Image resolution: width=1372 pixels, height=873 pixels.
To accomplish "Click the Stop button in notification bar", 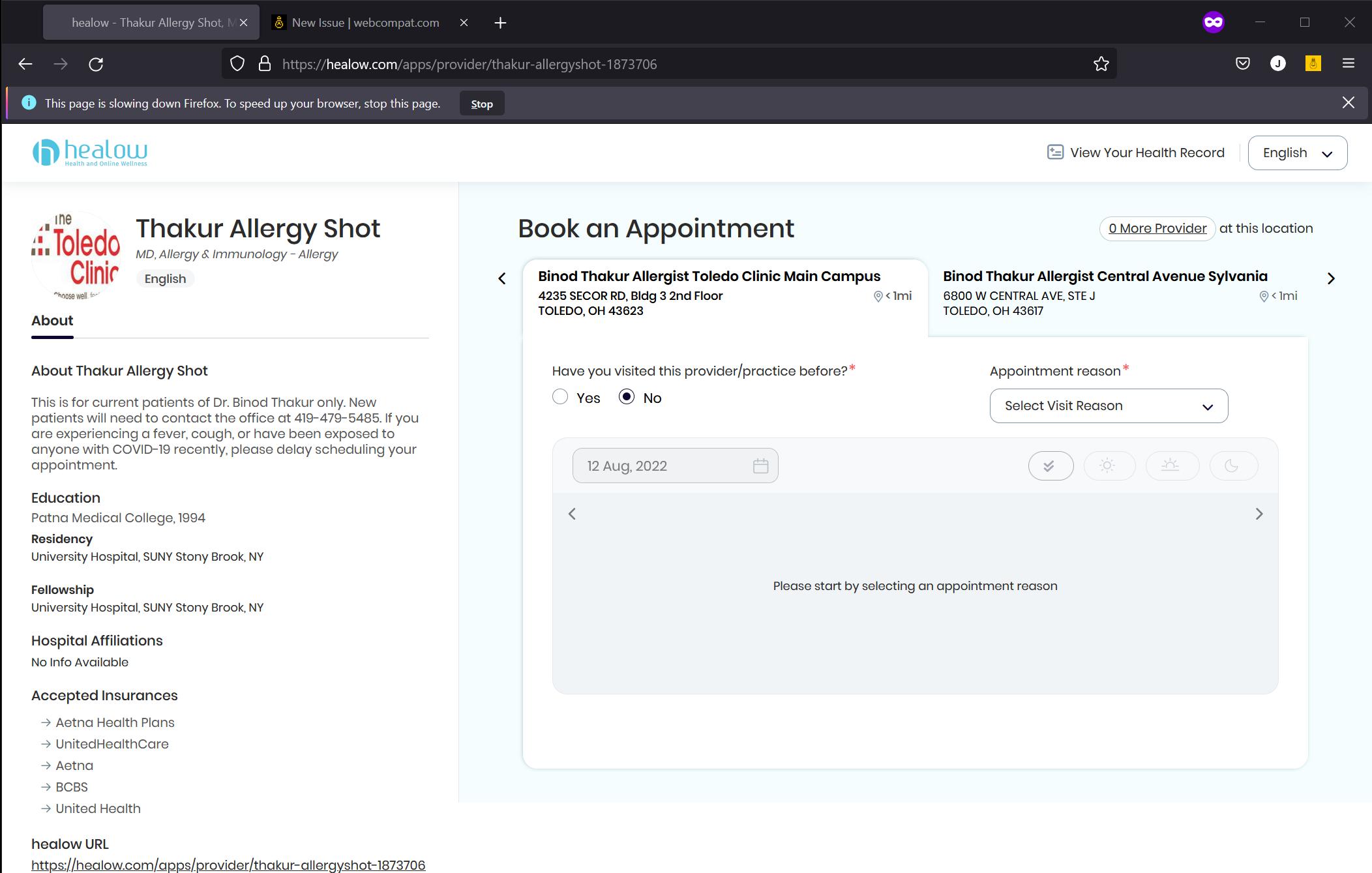I will 482,104.
